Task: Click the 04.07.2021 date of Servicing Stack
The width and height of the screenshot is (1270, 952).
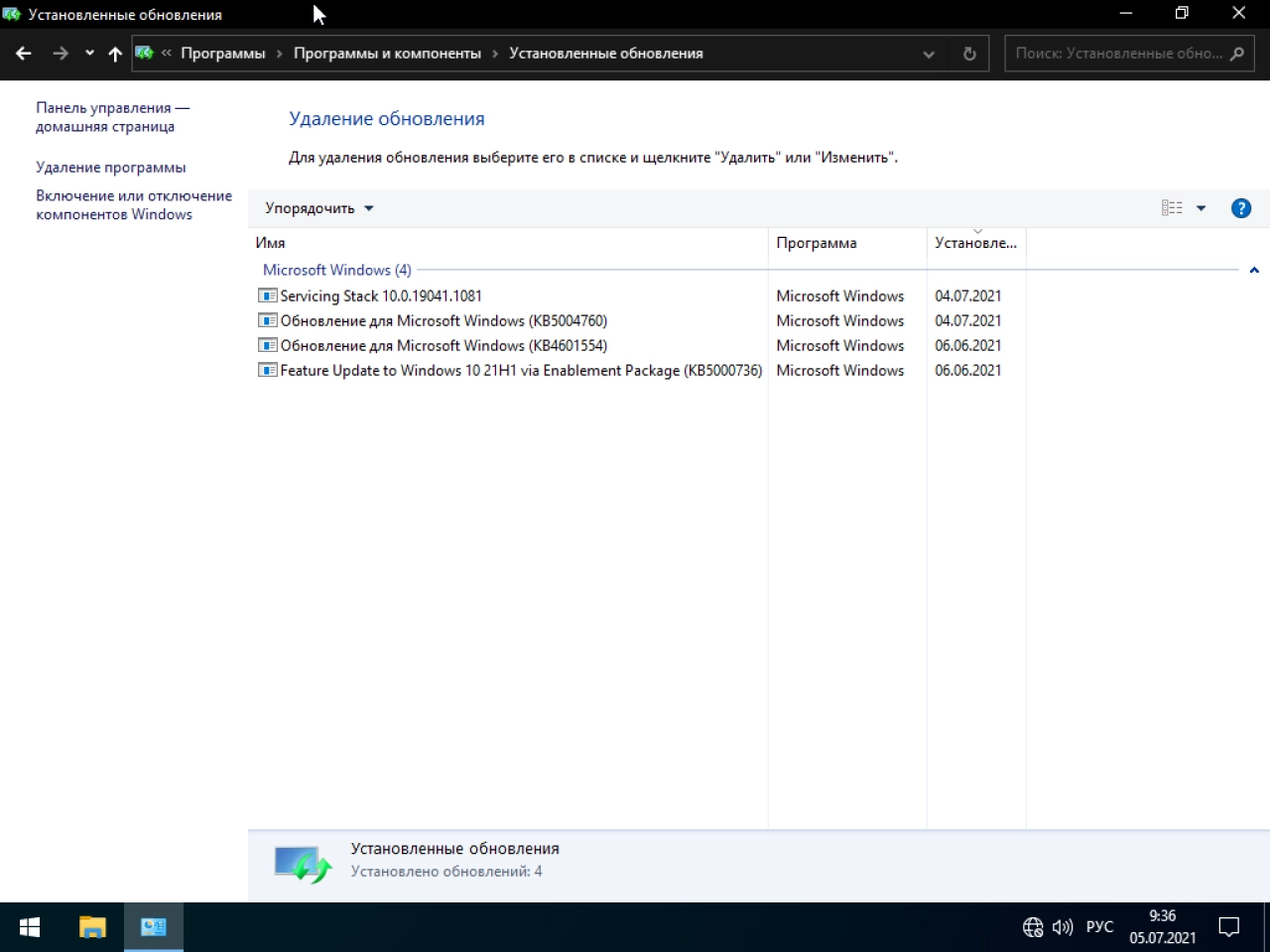Action: click(x=968, y=296)
